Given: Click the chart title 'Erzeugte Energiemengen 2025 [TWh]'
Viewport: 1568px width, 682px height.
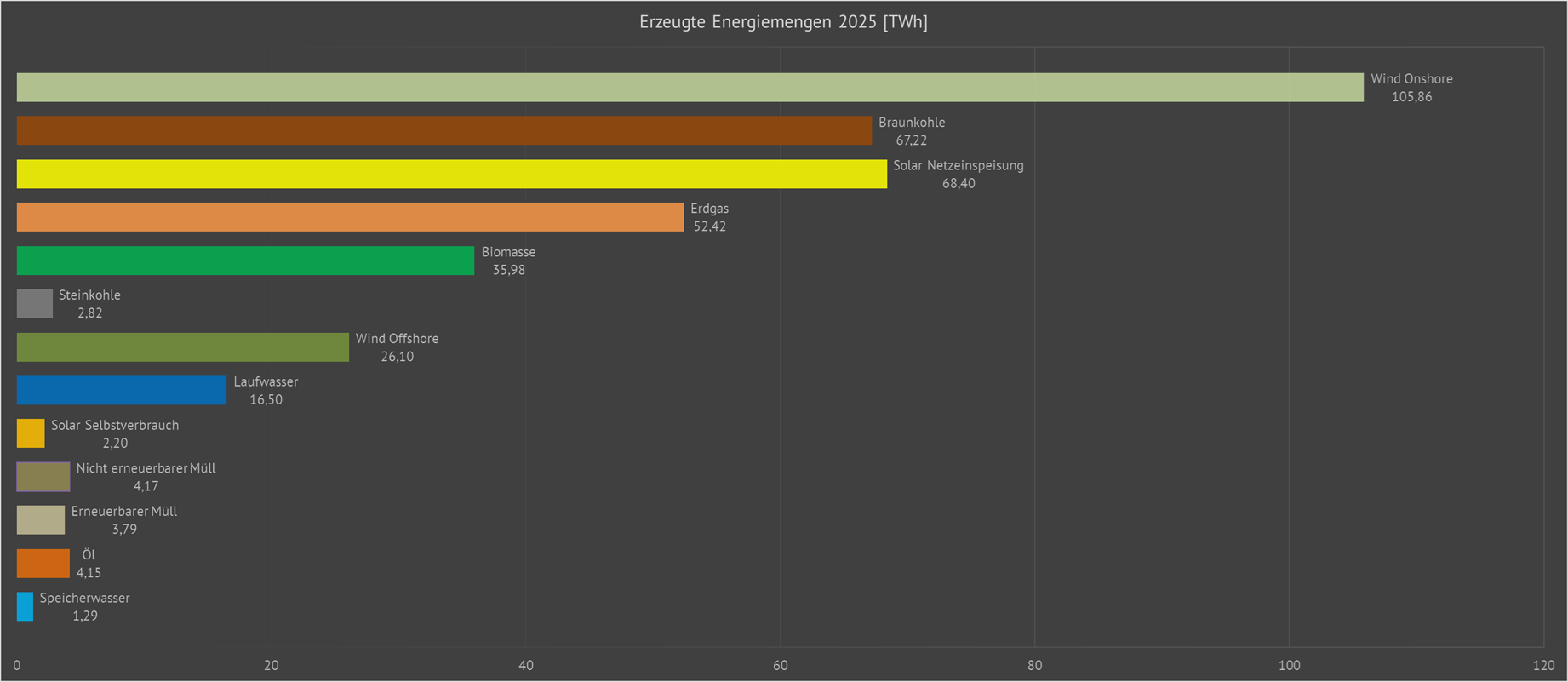Looking at the screenshot, I should [x=783, y=22].
